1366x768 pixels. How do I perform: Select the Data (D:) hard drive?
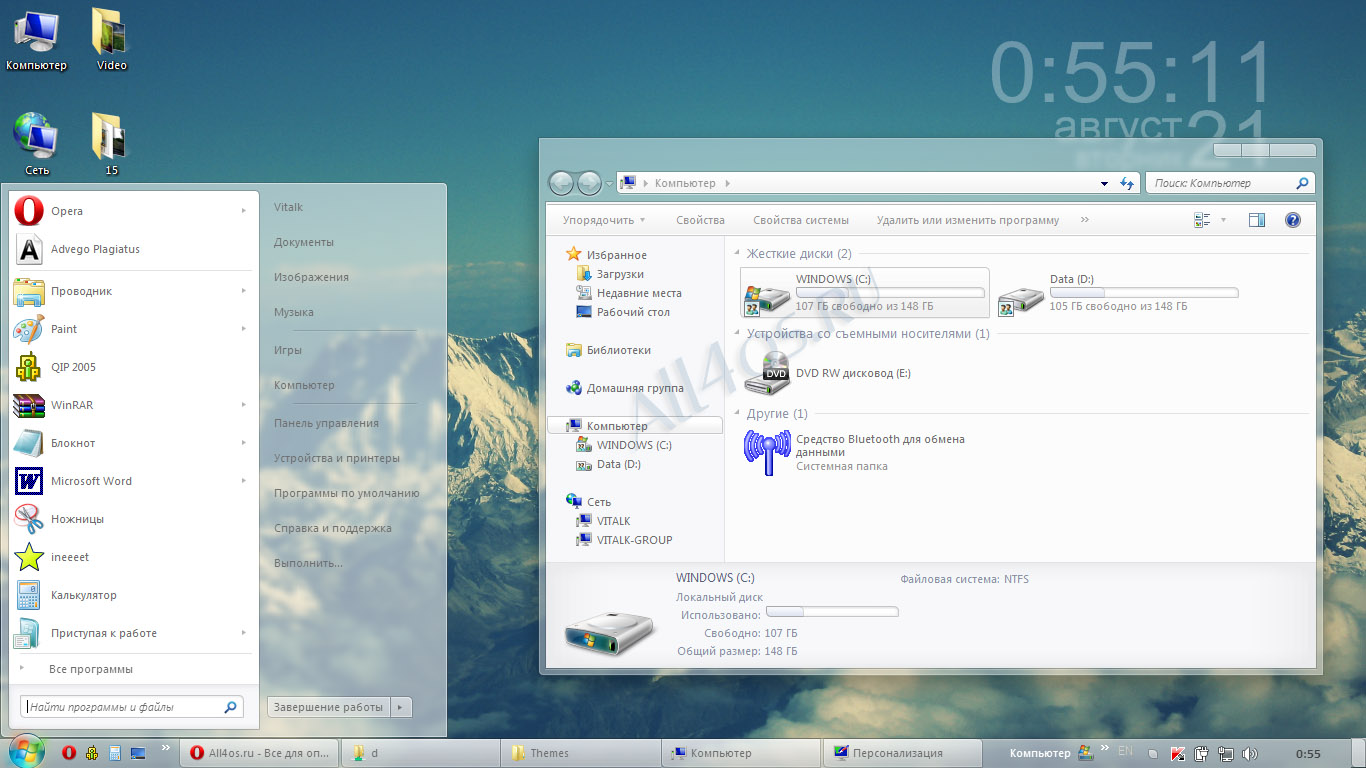(1118, 293)
